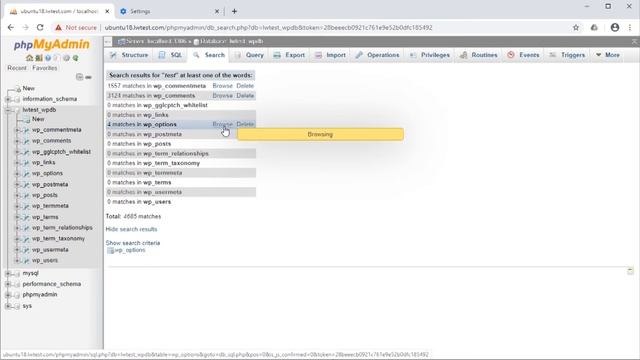Image resolution: width=640 pixels, height=360 pixels.
Task: Click New database item in tree
Action: (29, 89)
